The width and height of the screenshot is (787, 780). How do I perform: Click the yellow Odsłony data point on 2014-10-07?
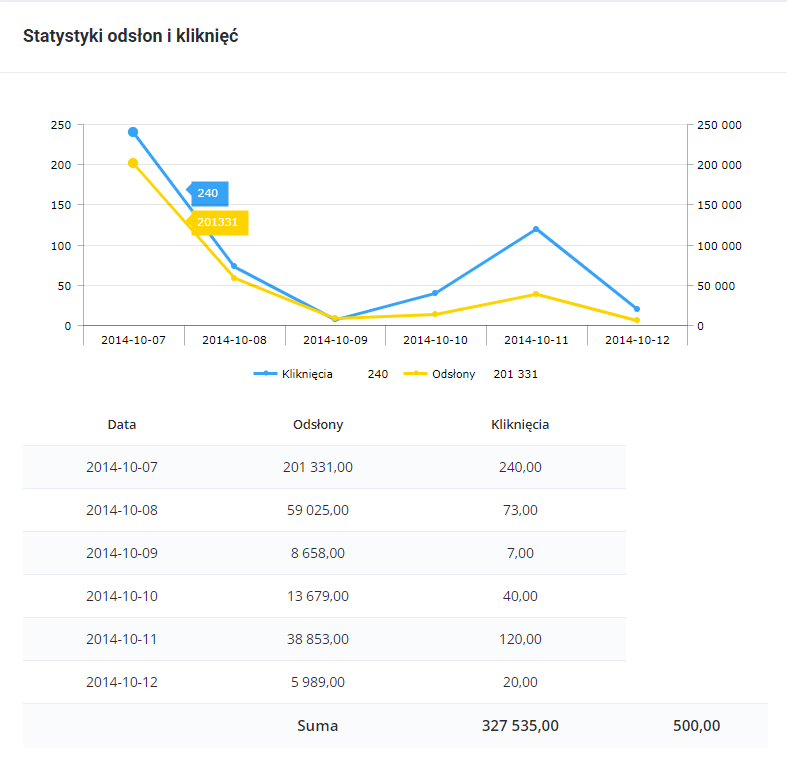[x=133, y=163]
